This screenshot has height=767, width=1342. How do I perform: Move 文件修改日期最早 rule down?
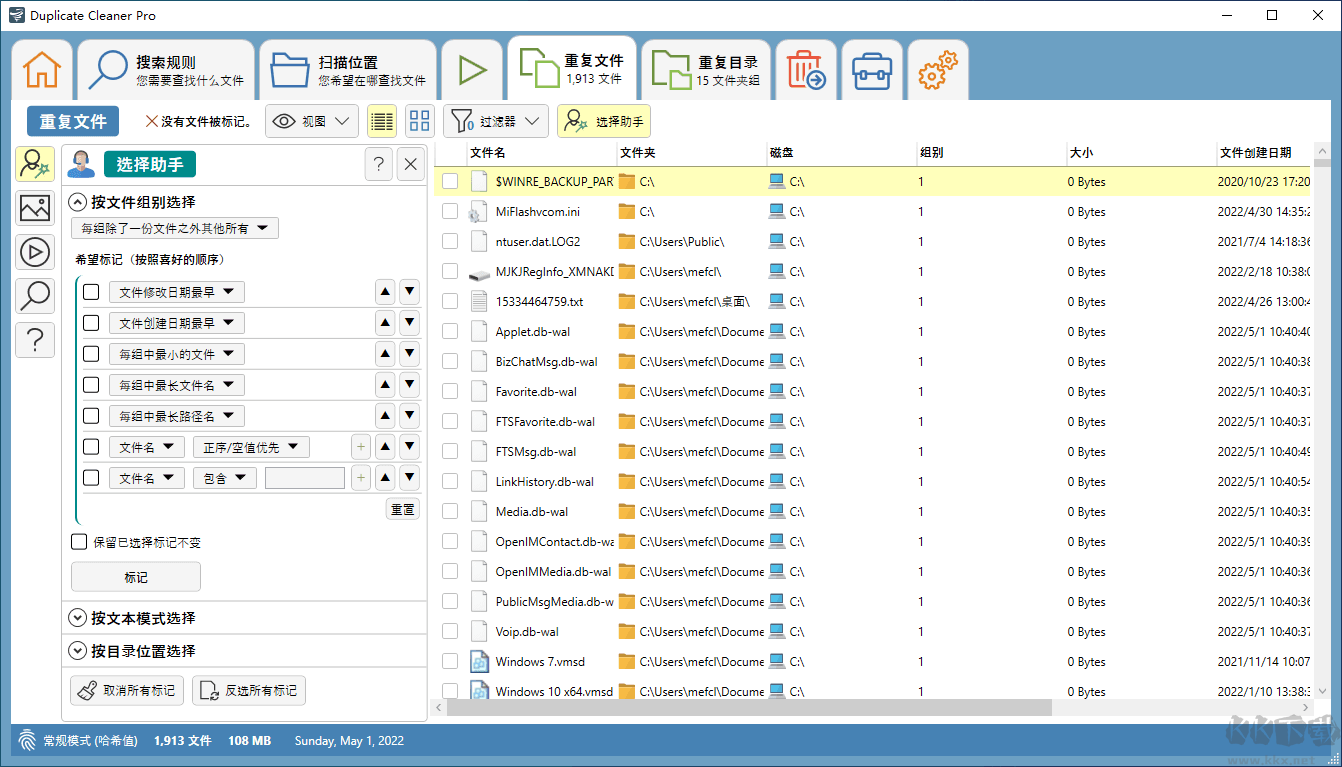coord(409,292)
